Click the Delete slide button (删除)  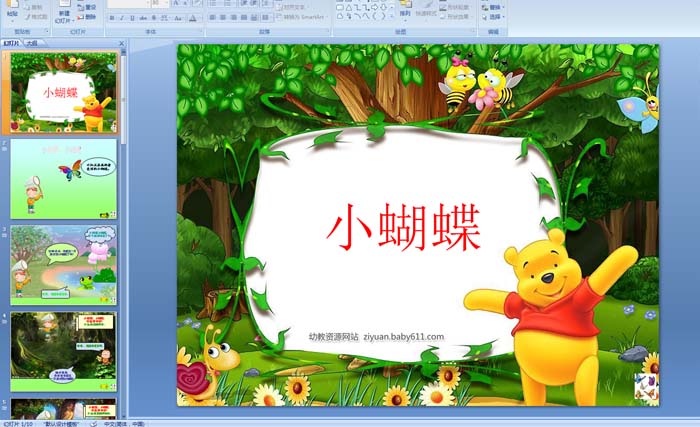[87, 17]
